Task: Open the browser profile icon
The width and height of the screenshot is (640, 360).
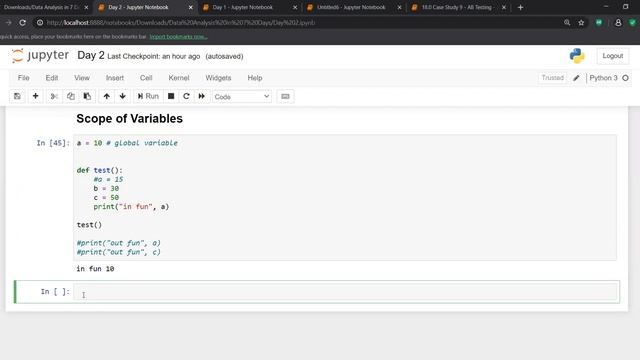Action: 618,23
